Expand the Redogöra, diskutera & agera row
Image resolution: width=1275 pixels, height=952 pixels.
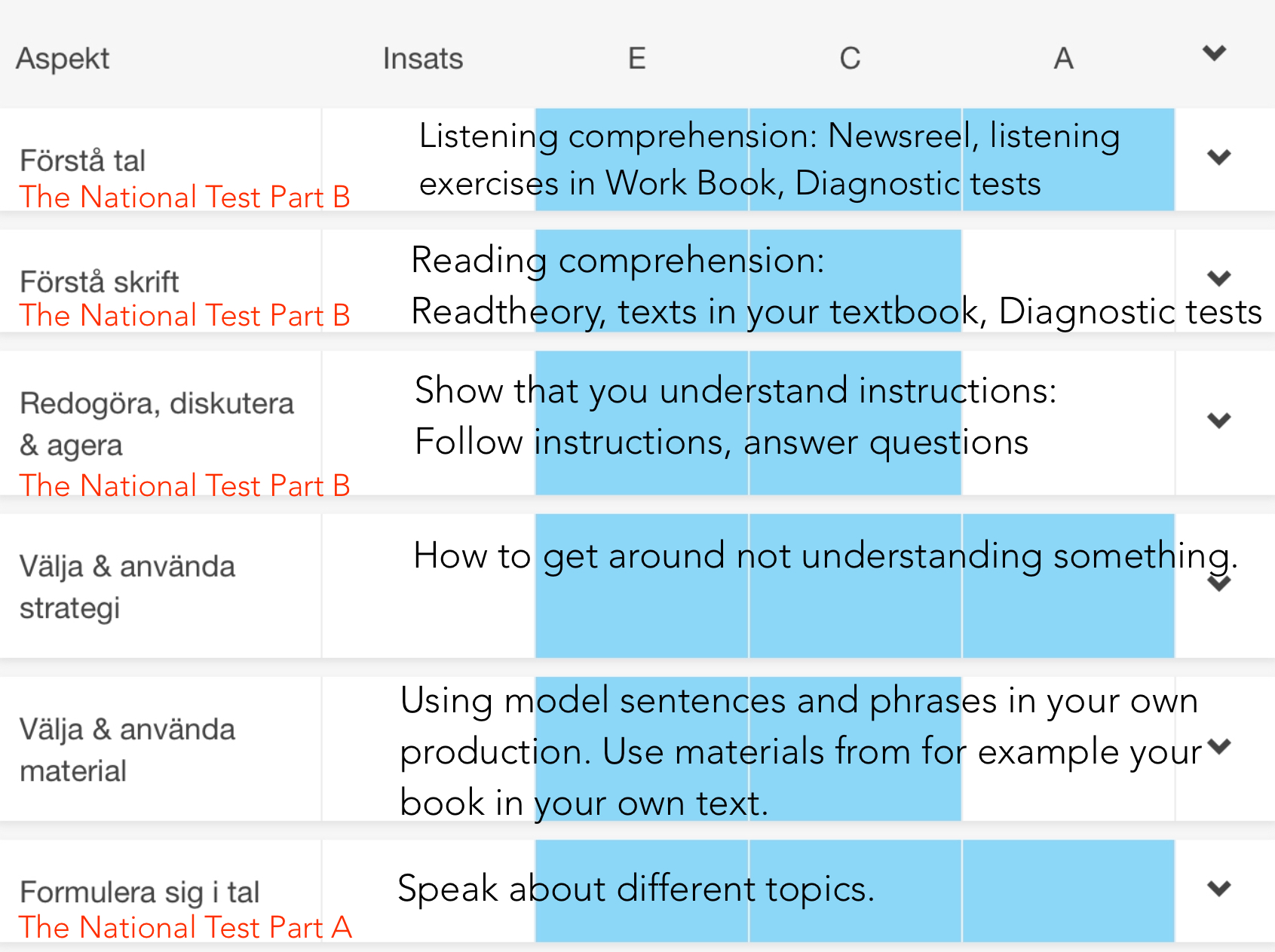point(1218,421)
